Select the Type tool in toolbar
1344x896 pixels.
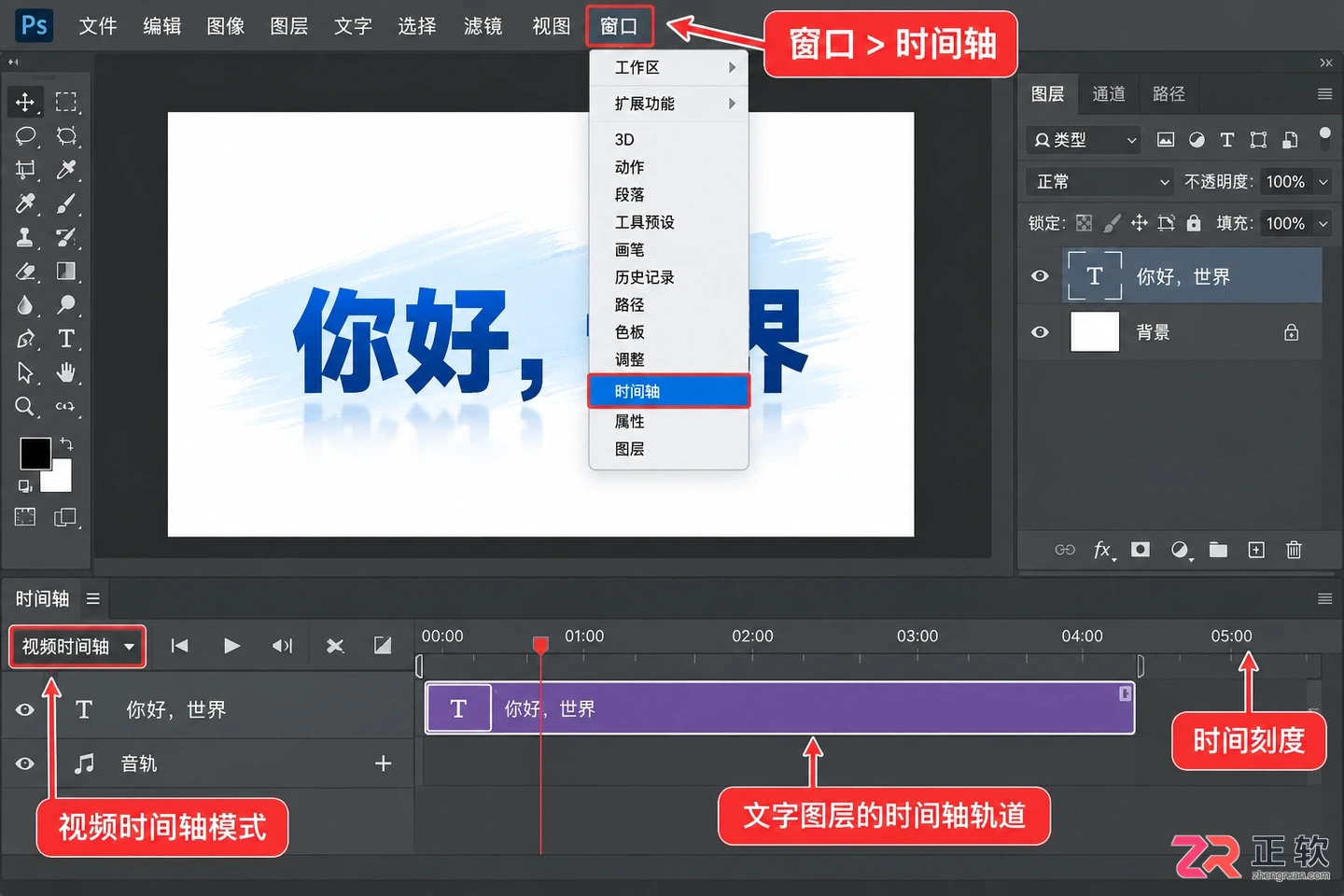65,339
